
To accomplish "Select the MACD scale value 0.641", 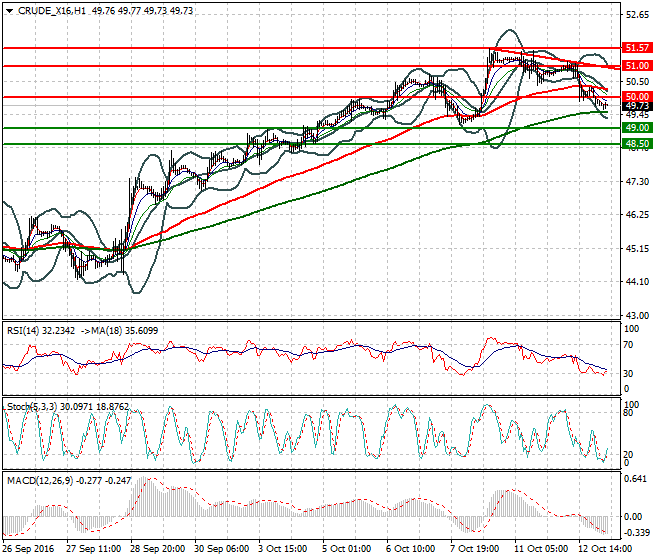I will pyautogui.click(x=635, y=480).
